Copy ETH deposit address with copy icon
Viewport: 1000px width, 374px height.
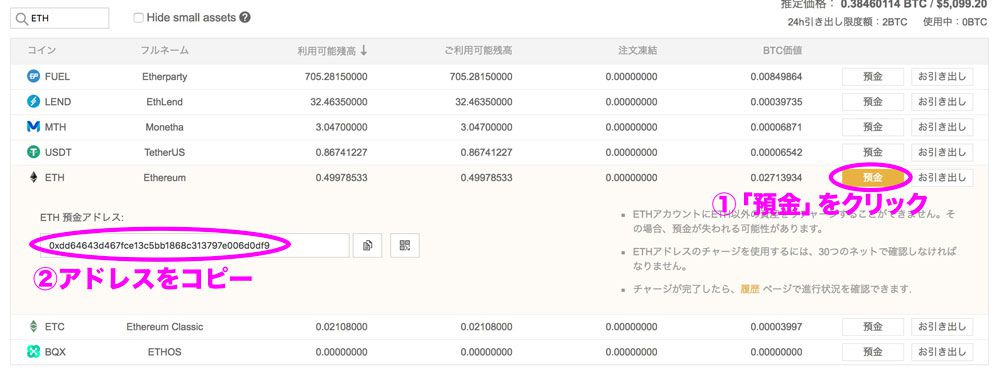coord(368,246)
